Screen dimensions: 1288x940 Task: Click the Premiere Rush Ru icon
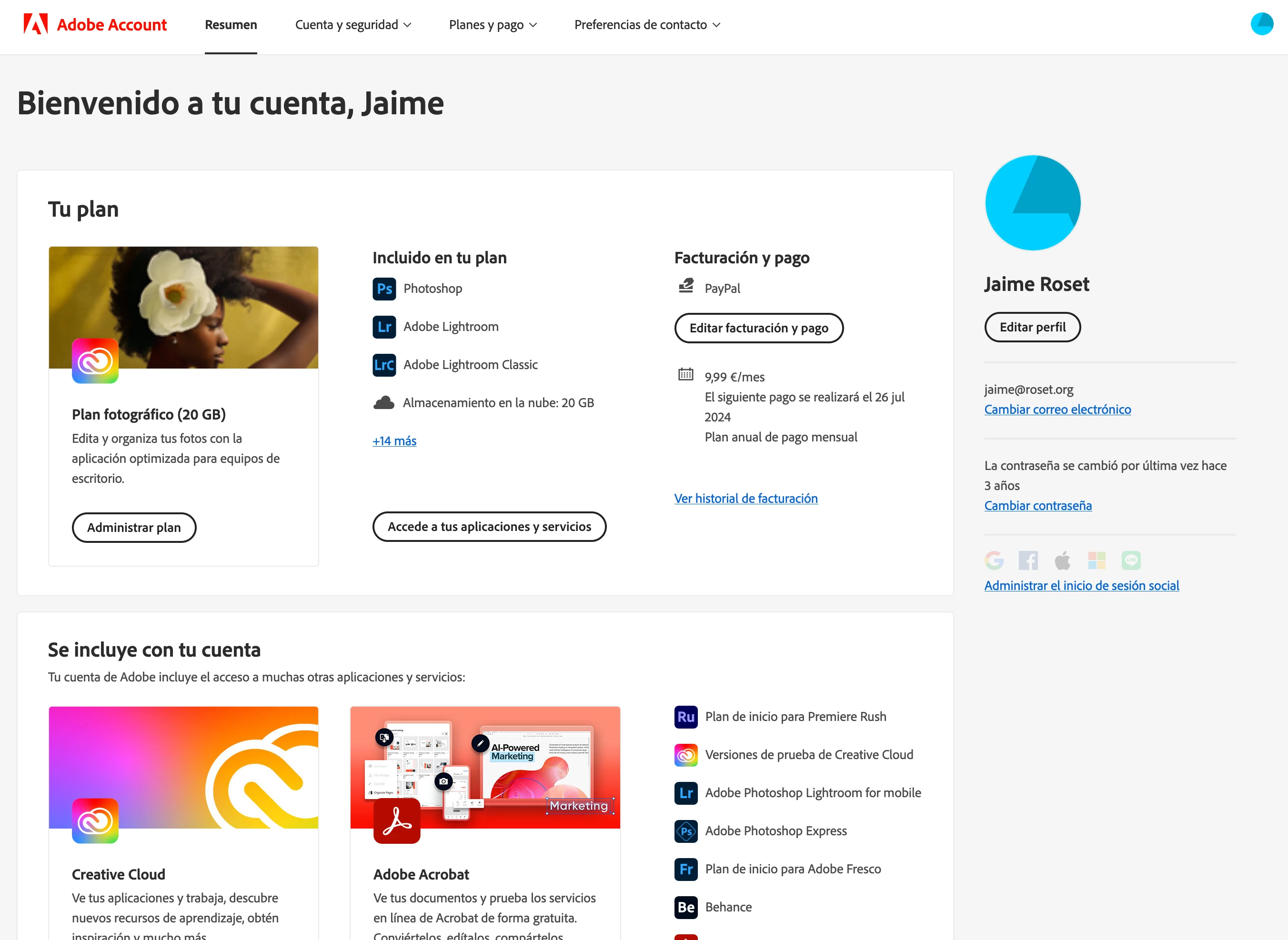coord(686,717)
